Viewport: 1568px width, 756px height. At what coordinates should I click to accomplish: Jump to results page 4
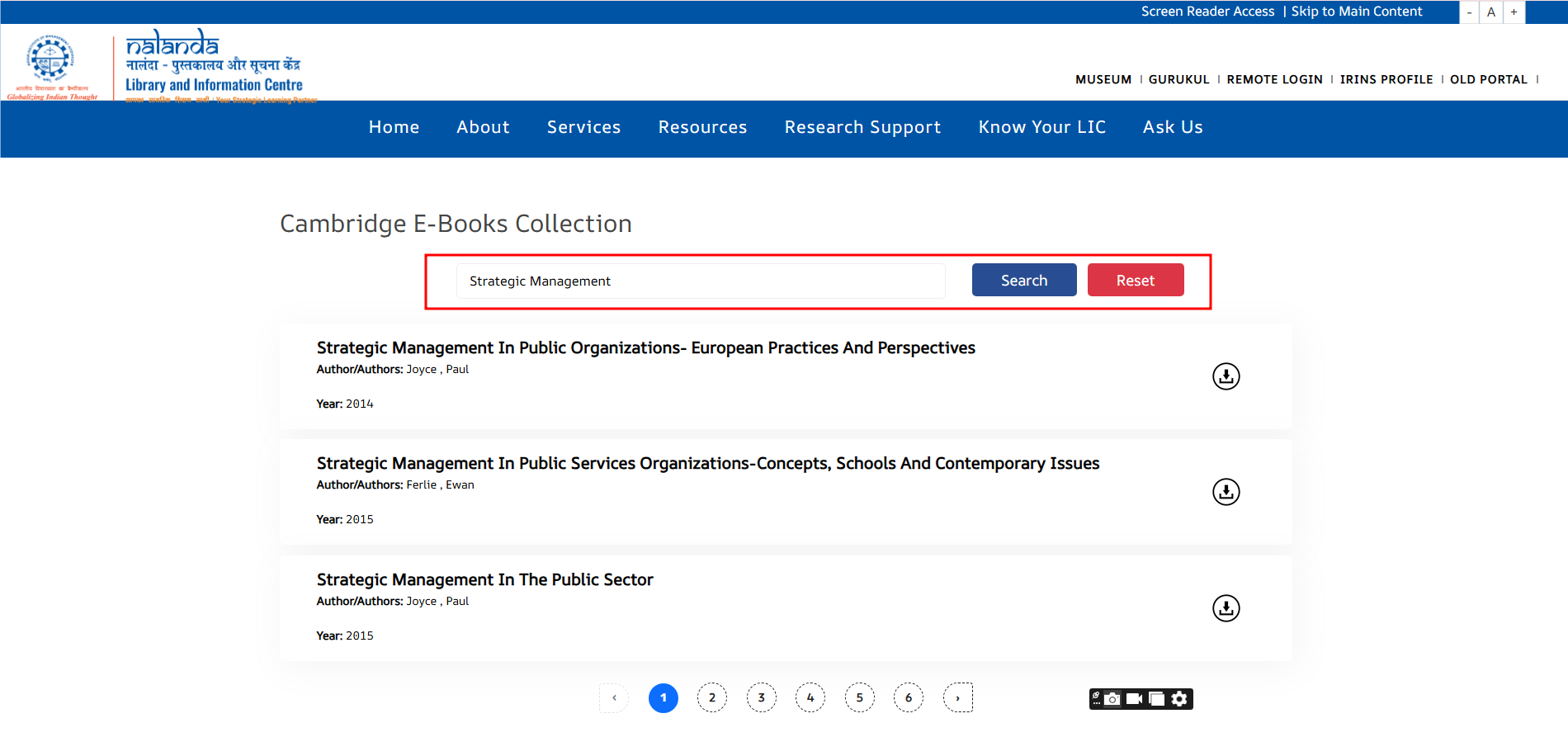click(810, 697)
